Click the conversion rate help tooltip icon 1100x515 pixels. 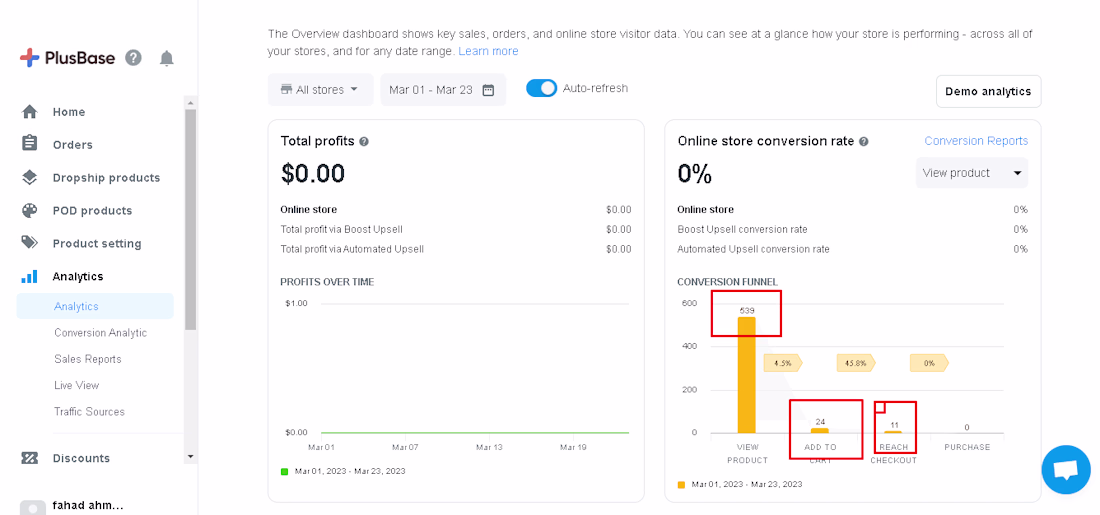click(x=864, y=141)
